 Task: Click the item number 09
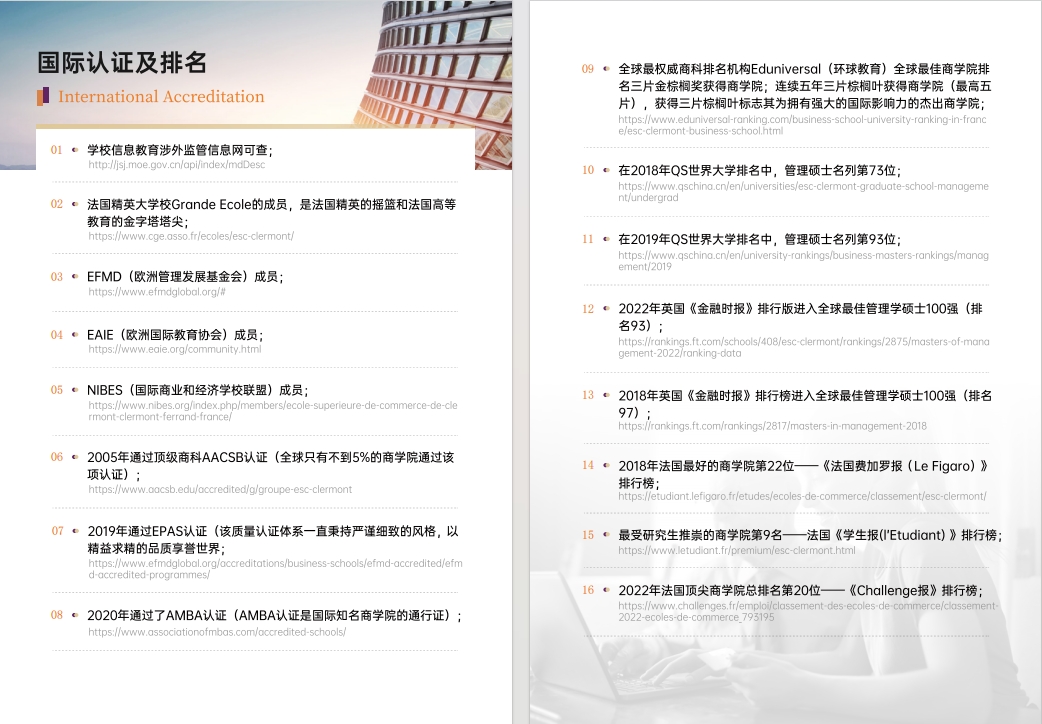[587, 69]
